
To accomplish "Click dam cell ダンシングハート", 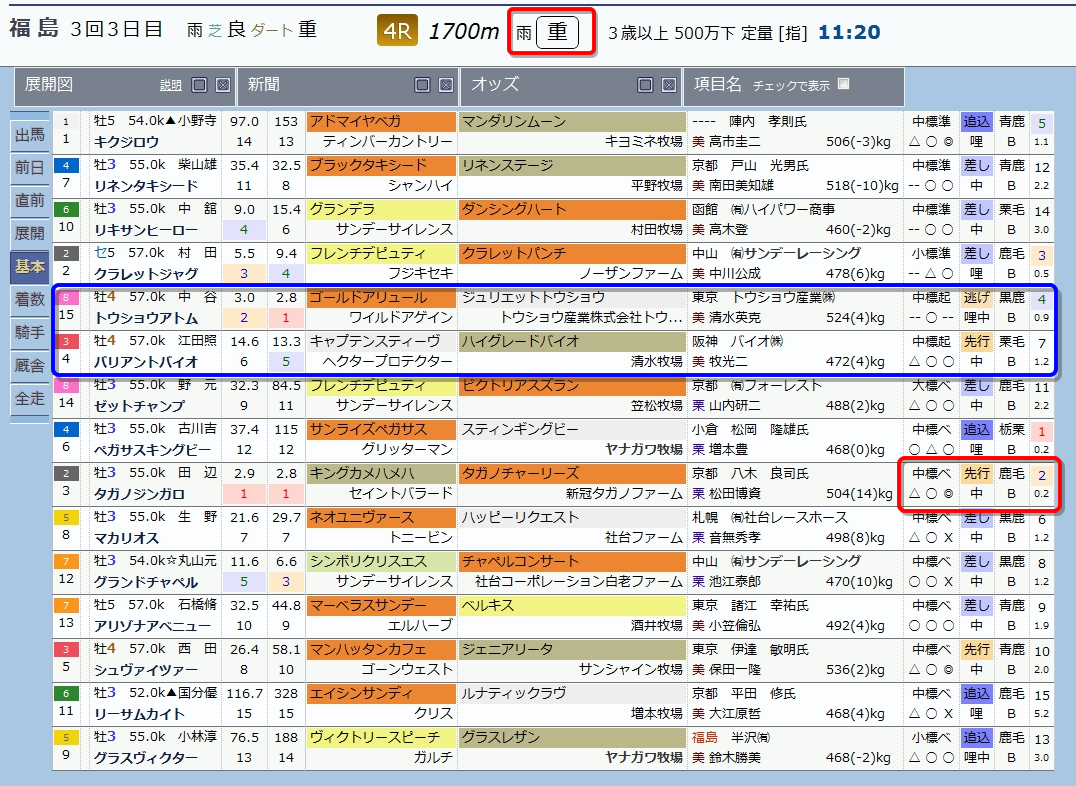I will (x=572, y=209).
